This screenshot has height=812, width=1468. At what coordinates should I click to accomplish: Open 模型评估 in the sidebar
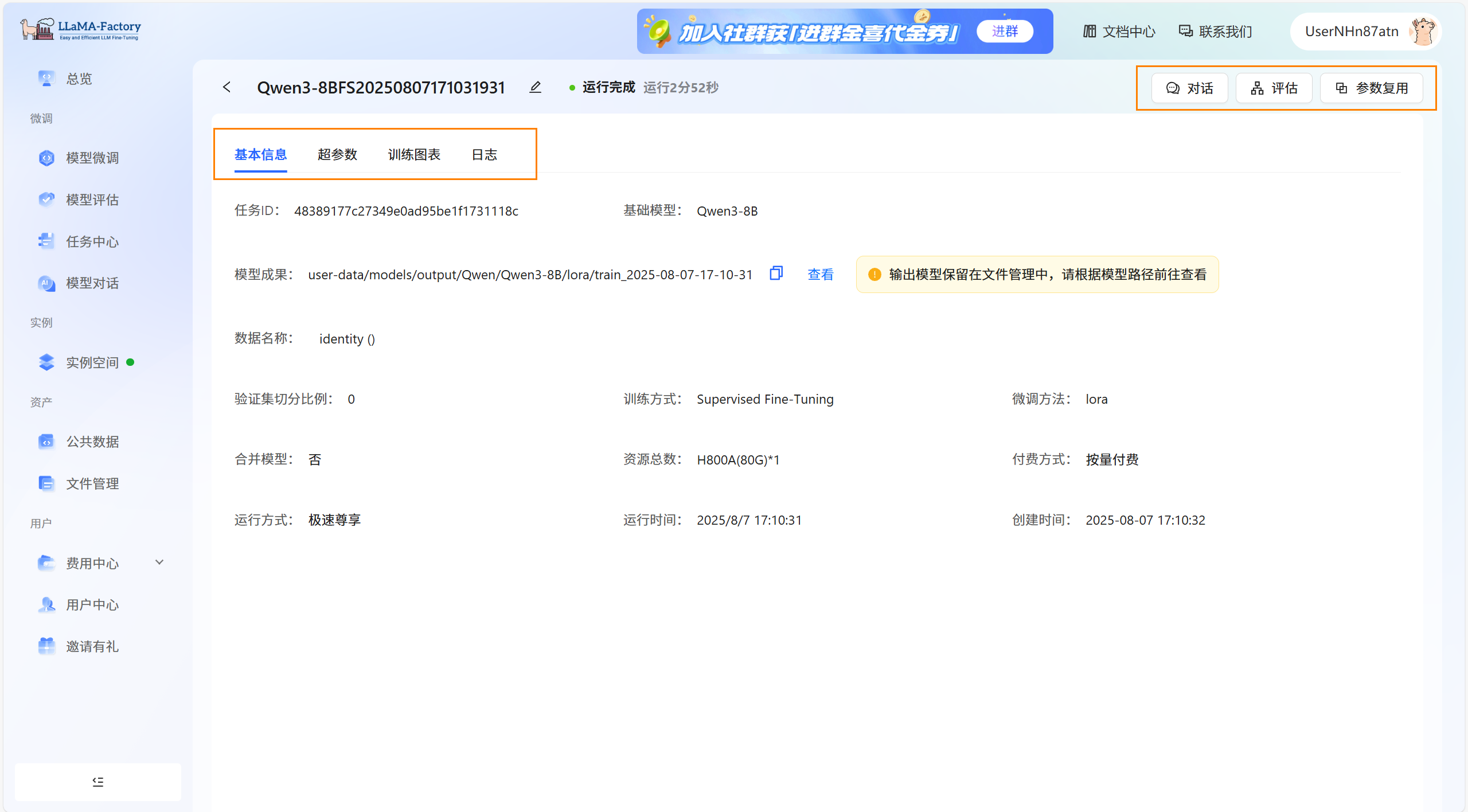92,200
